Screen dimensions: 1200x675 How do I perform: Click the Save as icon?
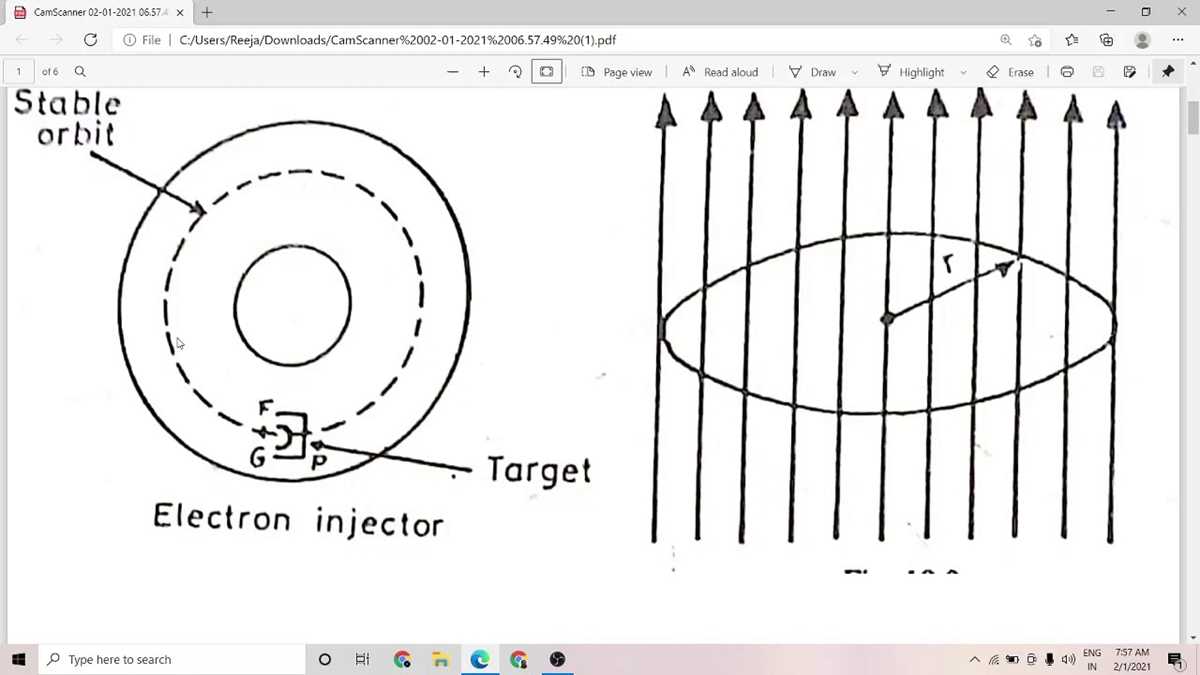click(1129, 72)
